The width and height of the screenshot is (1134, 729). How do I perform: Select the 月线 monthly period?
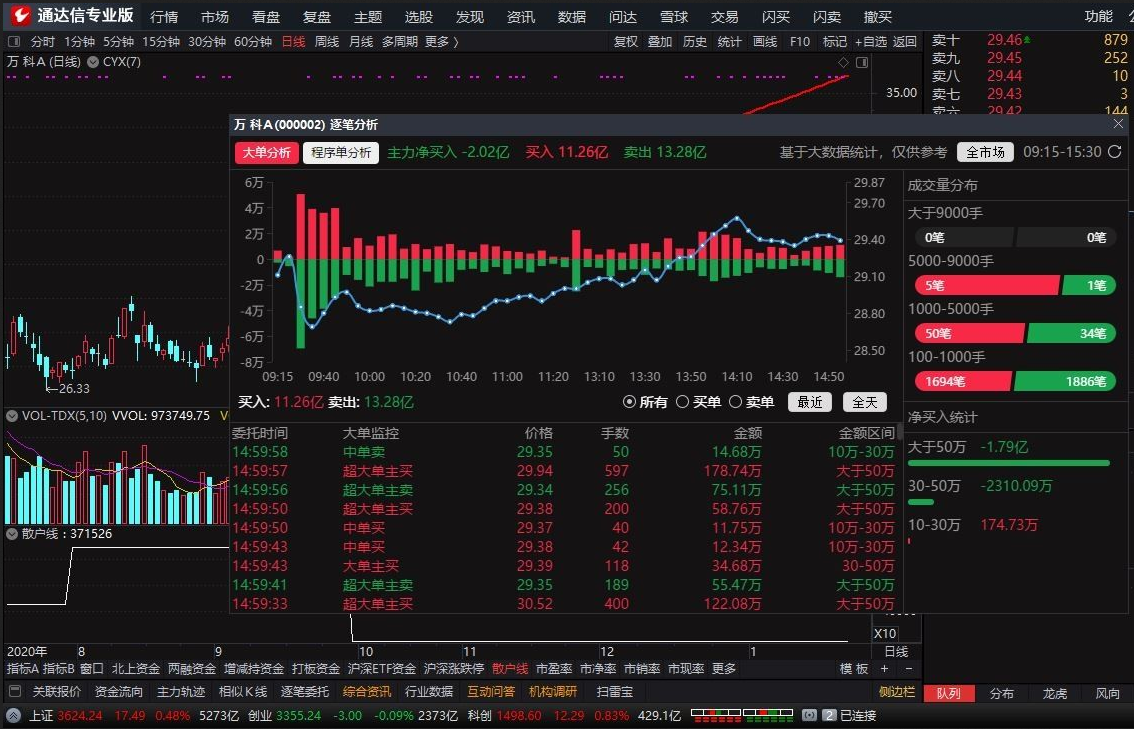[x=361, y=42]
